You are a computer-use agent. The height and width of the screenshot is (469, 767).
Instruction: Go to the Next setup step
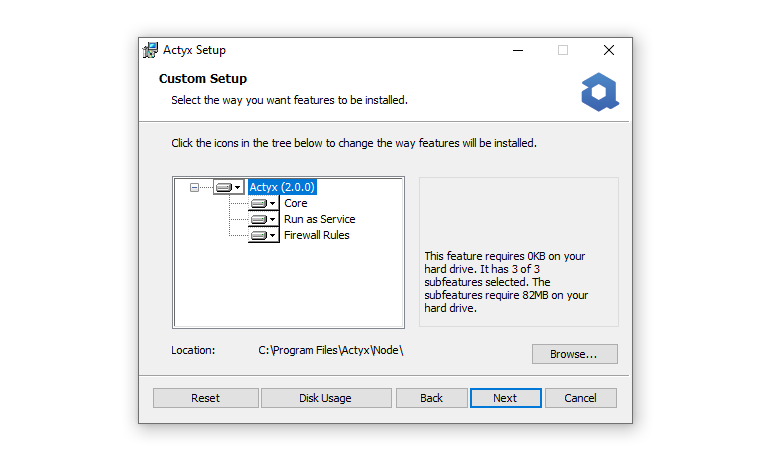click(x=505, y=398)
